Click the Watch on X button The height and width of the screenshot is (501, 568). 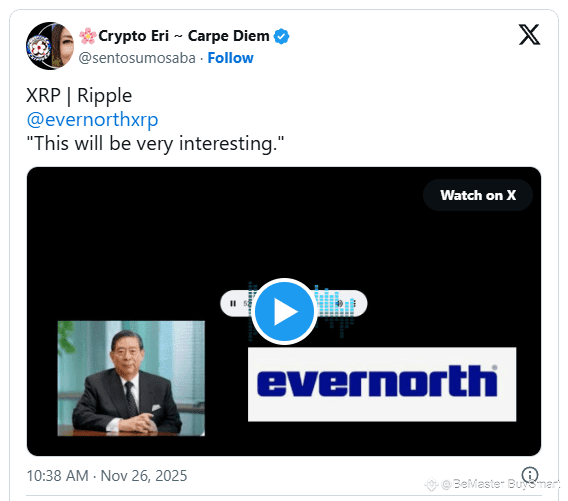[478, 195]
